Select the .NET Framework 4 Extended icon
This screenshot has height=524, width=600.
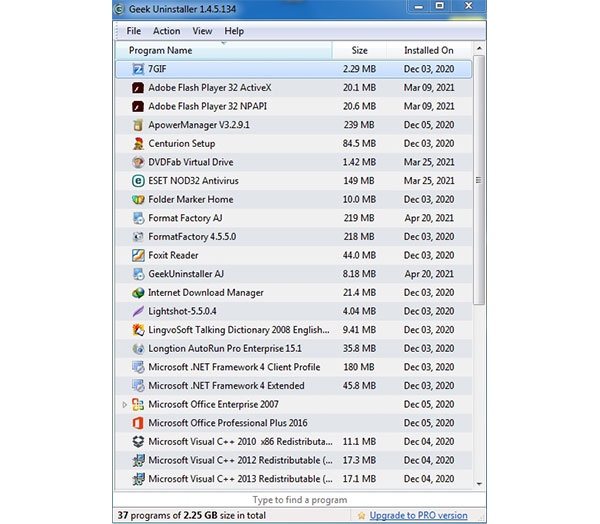pyautogui.click(x=138, y=386)
